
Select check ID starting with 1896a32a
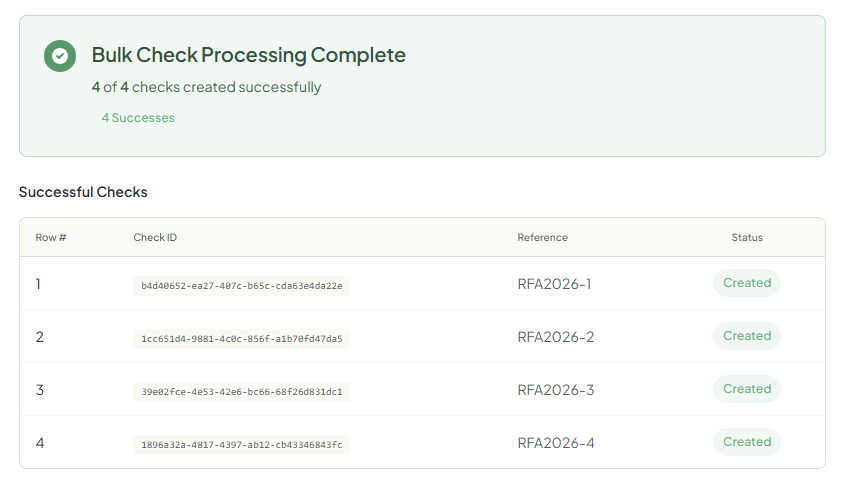pos(242,444)
